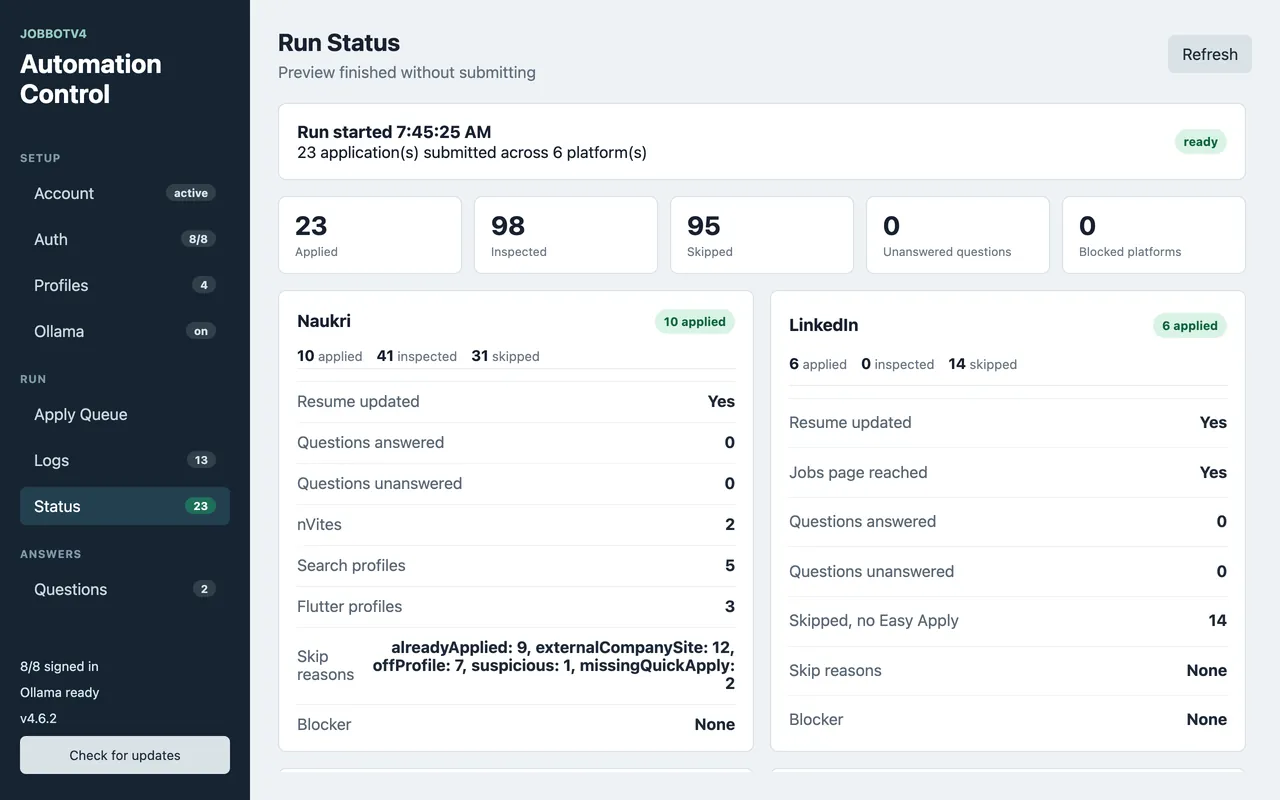Click the '14 skipped' LinkedIn stat
The height and width of the screenshot is (800, 1280).
click(983, 364)
